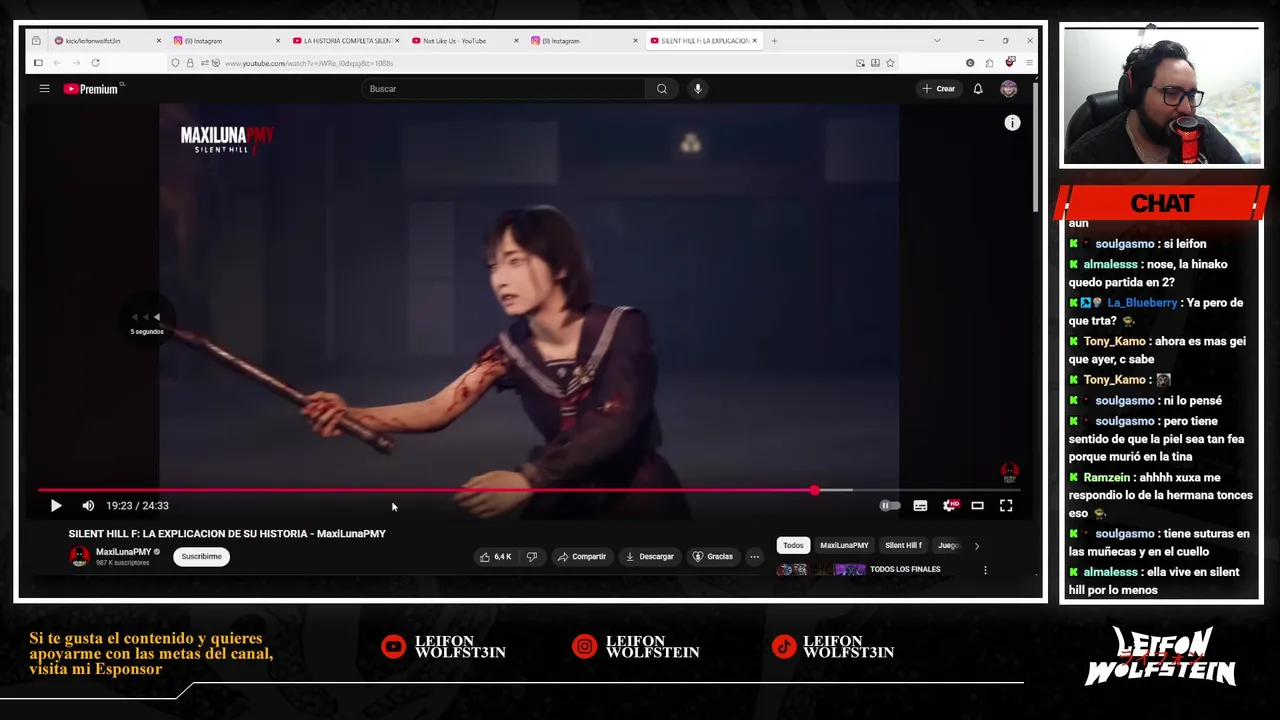Go to YouTube Premium home logo
Screen dimensions: 1280x720
click(x=91, y=89)
